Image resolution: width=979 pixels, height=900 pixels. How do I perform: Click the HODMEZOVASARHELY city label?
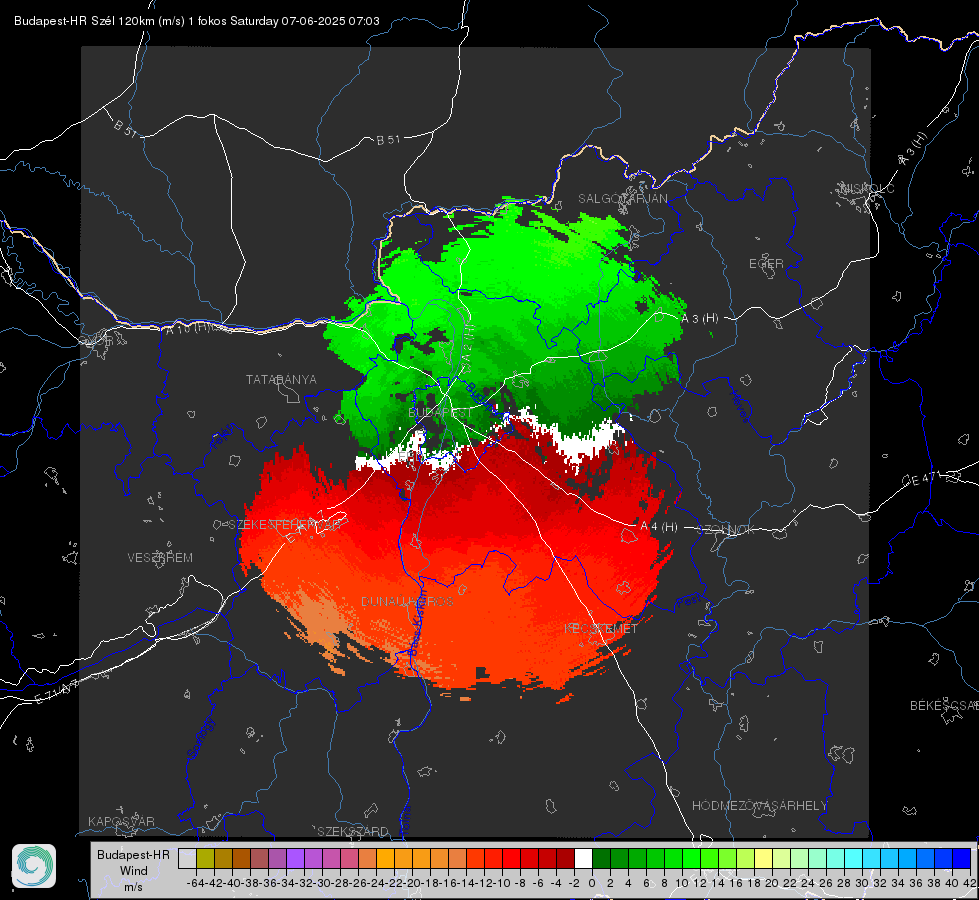(759, 806)
